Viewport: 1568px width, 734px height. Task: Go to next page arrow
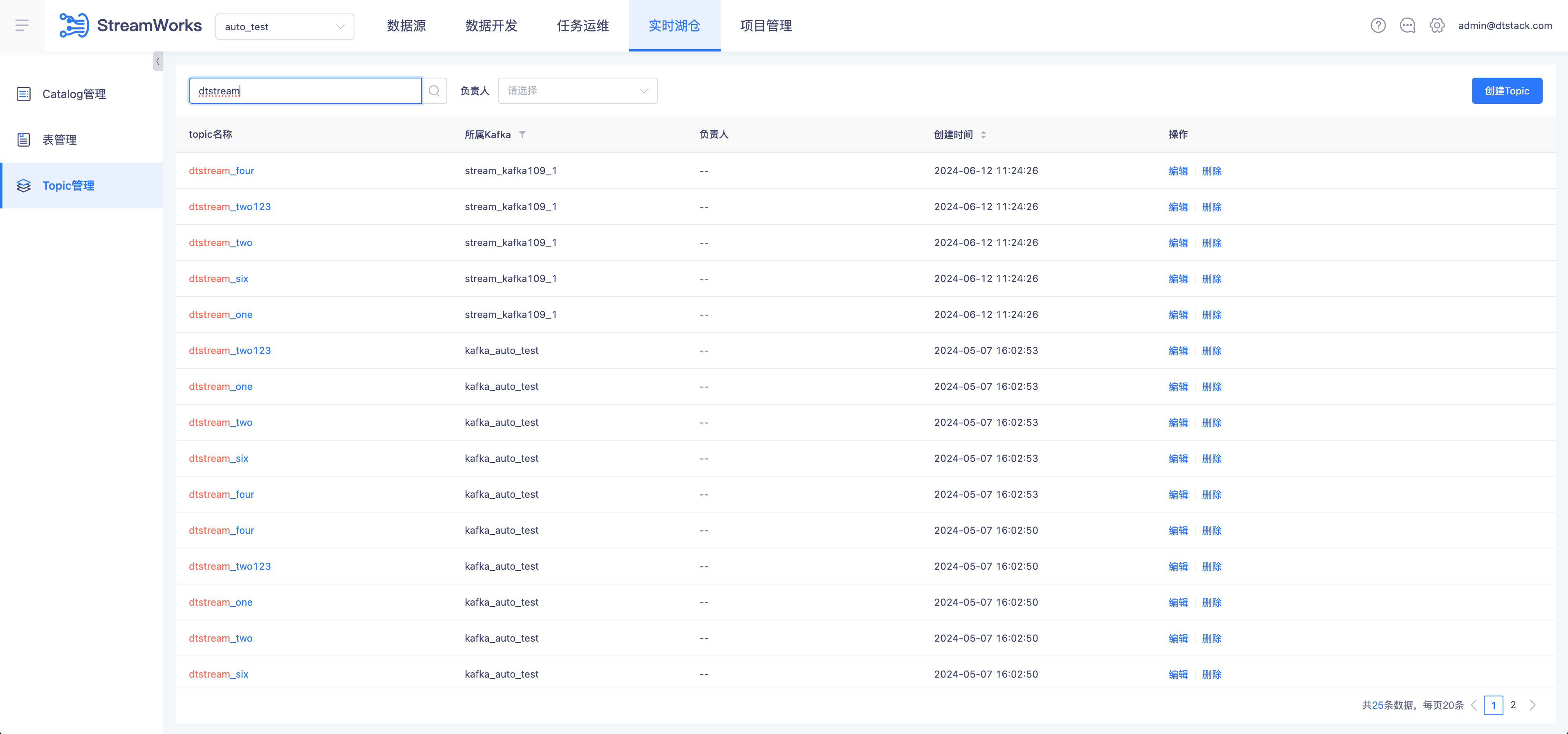(1533, 705)
